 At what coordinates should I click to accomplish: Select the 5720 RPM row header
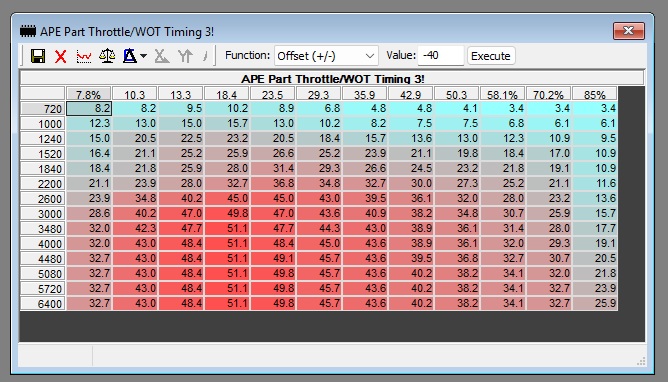[x=43, y=289]
